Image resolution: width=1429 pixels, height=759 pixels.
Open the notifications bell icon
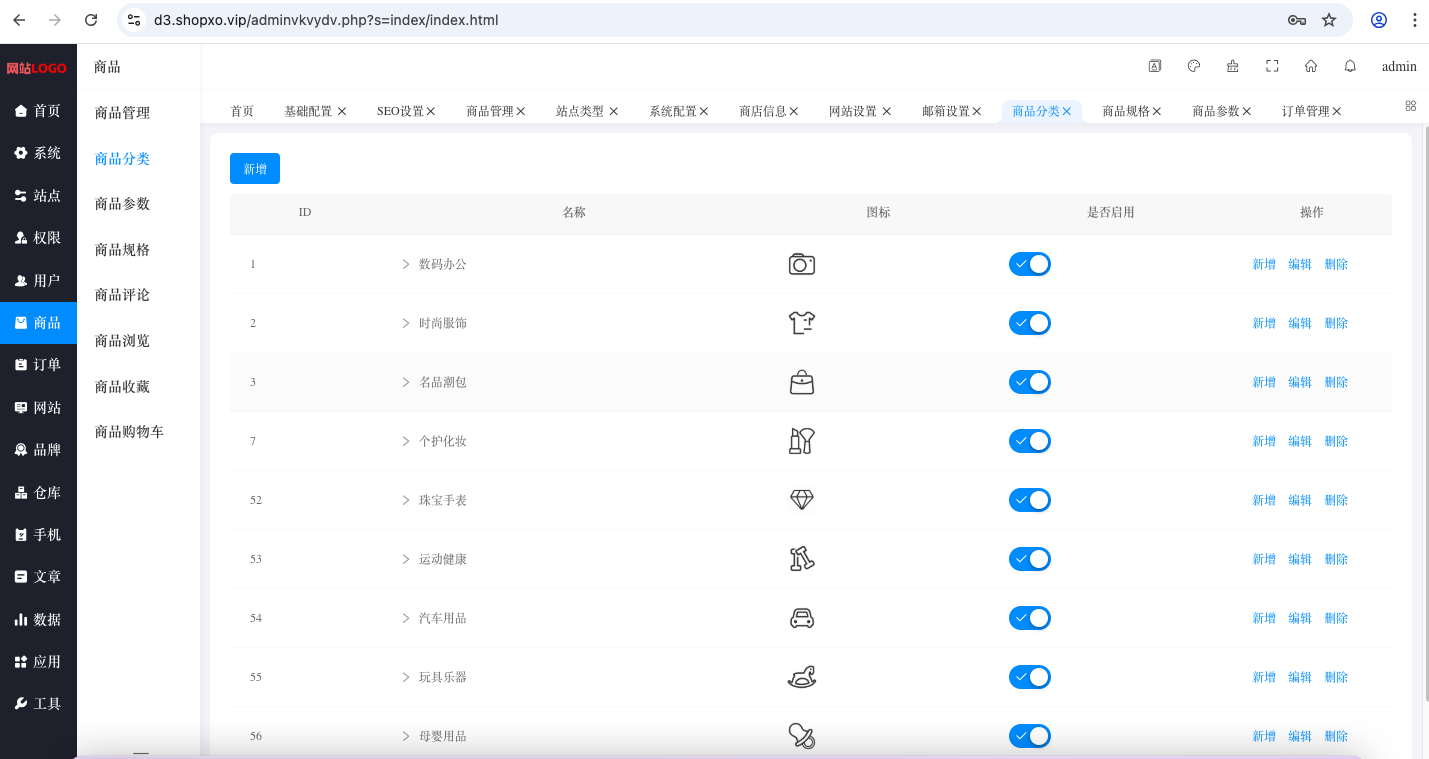pos(1350,66)
